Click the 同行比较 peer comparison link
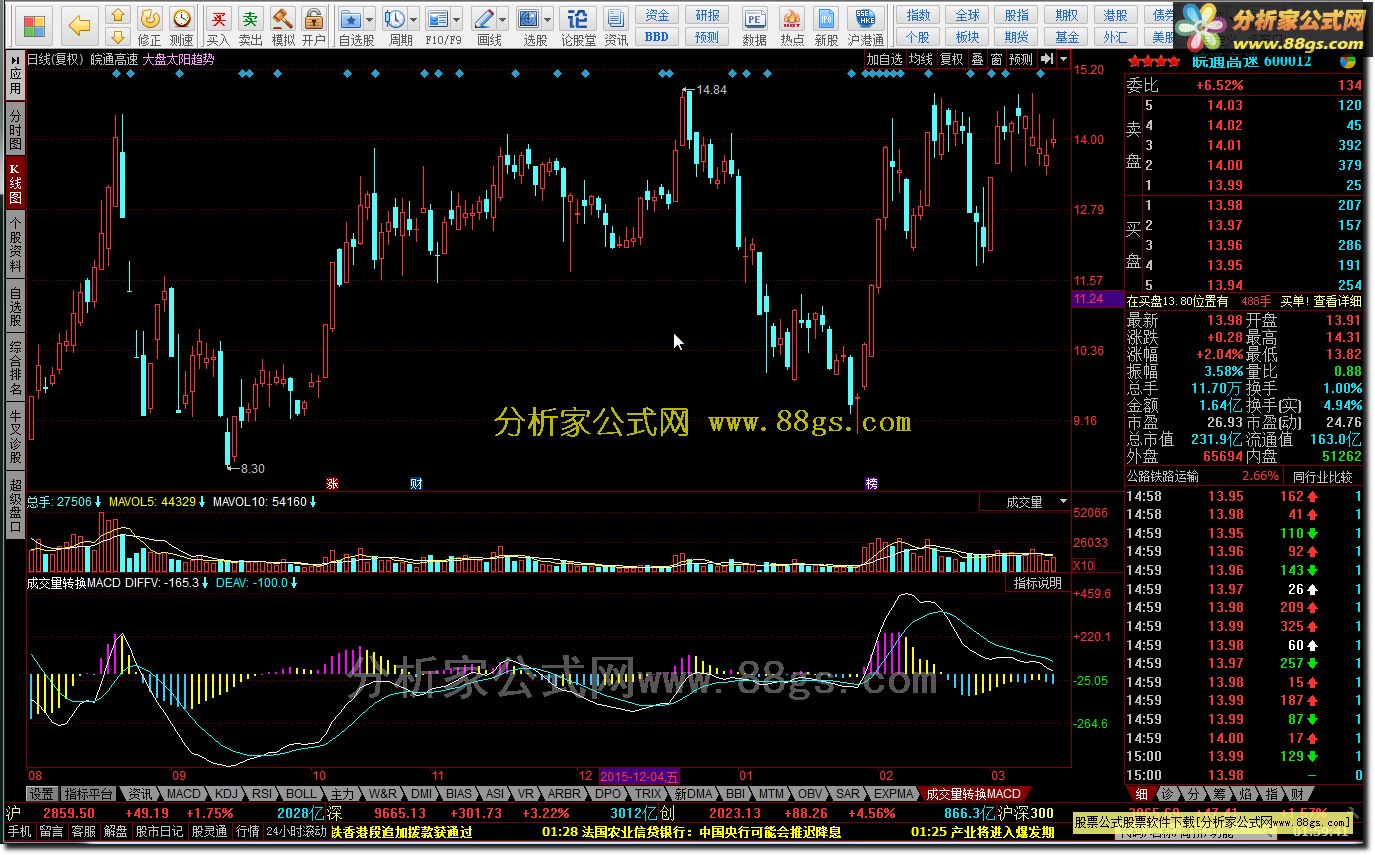Screen dimensions: 1375x855 coord(1322,477)
